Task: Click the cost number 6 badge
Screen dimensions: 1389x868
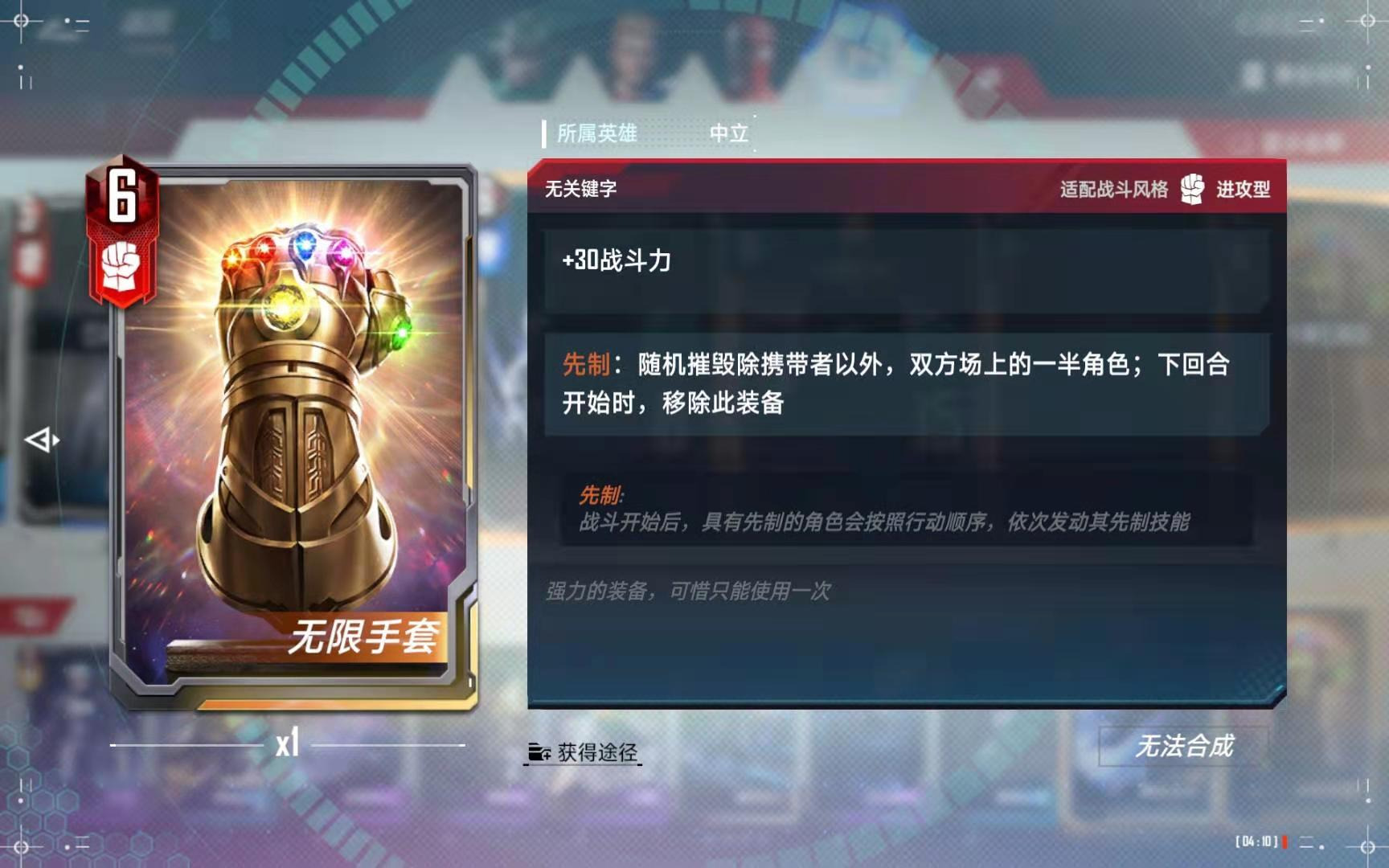Action: (x=122, y=195)
